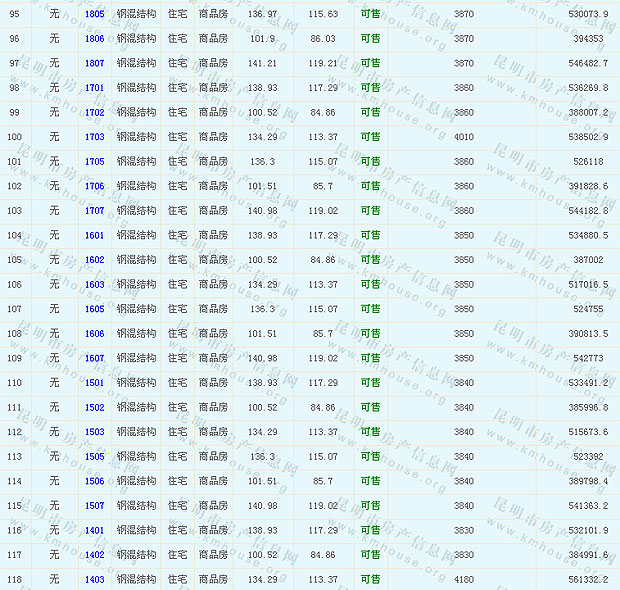This screenshot has height=590, width=620.
Task: View room 1403 details
Action: (x=94, y=579)
